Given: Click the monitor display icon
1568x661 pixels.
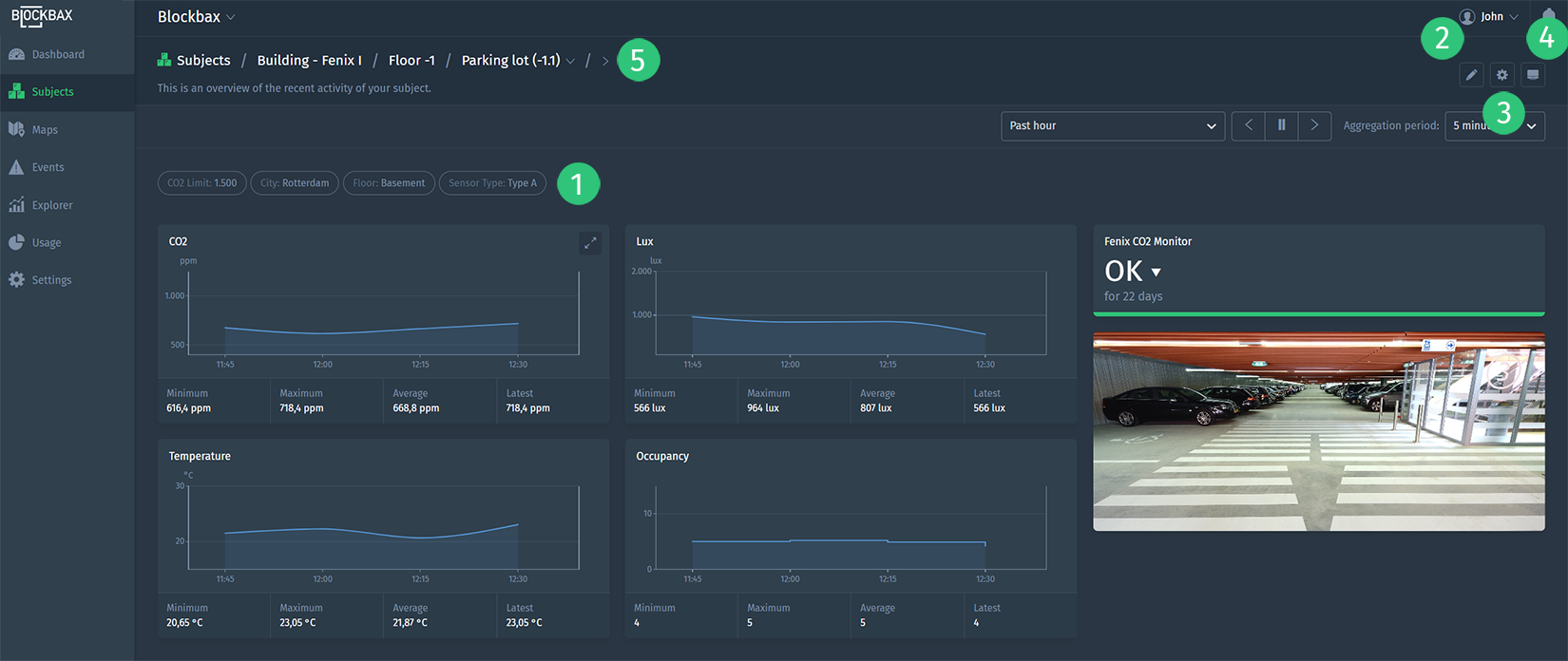Looking at the screenshot, I should coord(1532,75).
